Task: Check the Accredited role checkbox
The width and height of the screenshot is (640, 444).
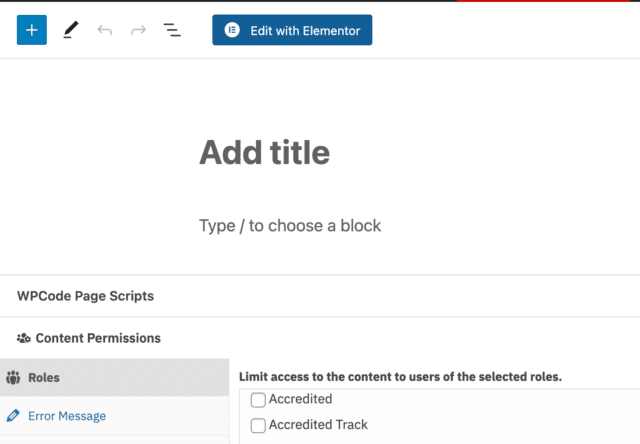Action: pyautogui.click(x=258, y=399)
